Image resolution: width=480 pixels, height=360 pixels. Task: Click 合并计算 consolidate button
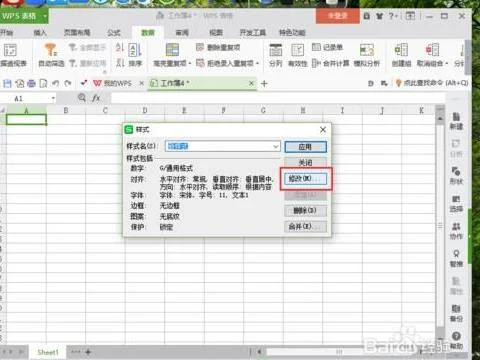coord(331,63)
